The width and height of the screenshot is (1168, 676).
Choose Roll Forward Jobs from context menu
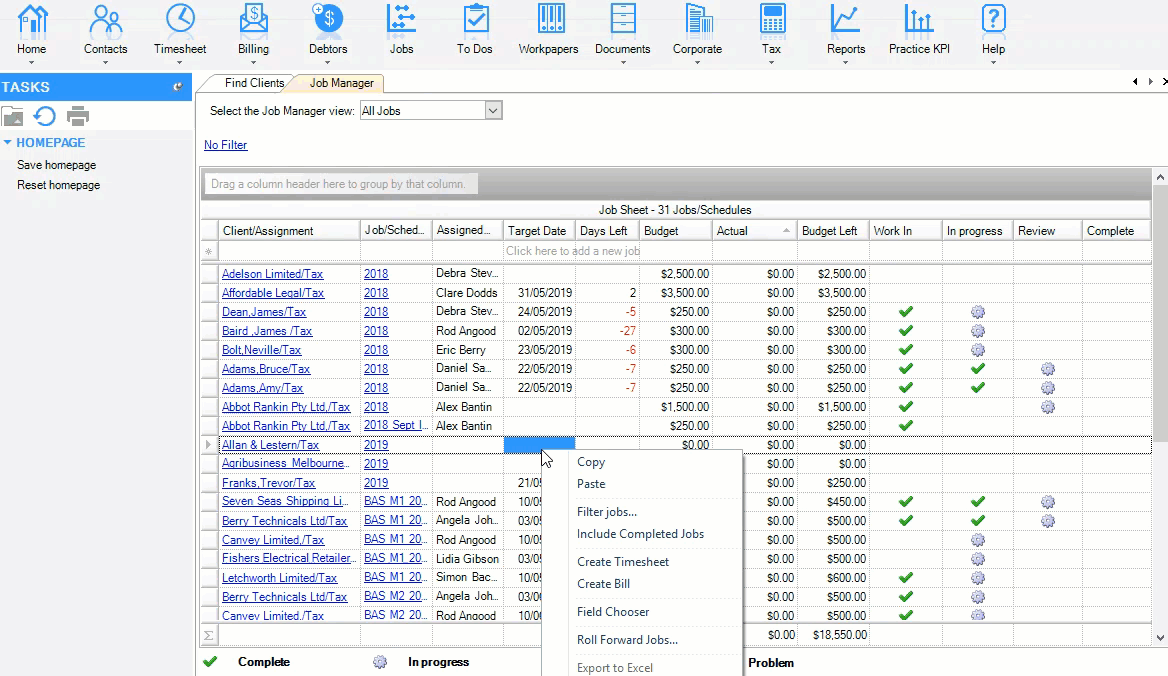(627, 640)
